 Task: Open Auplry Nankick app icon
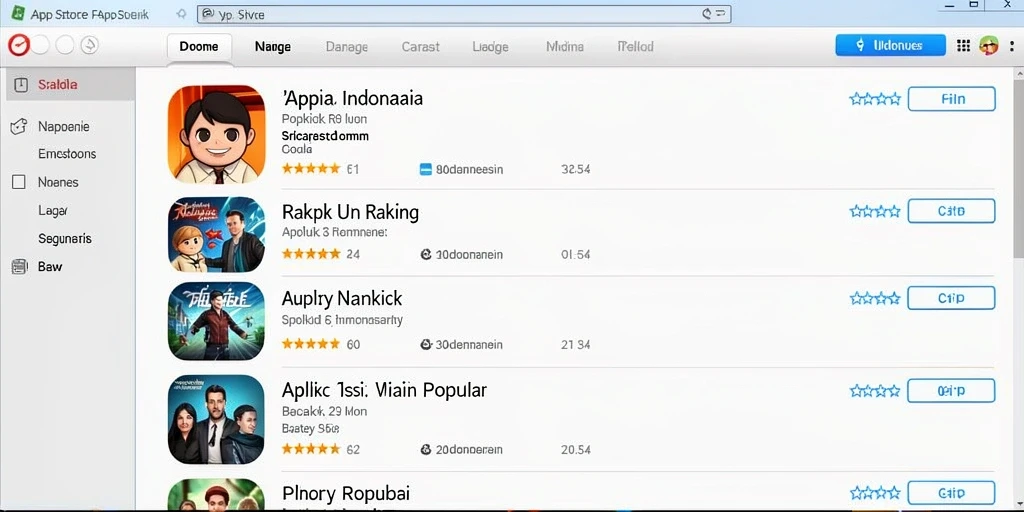[x=216, y=321]
